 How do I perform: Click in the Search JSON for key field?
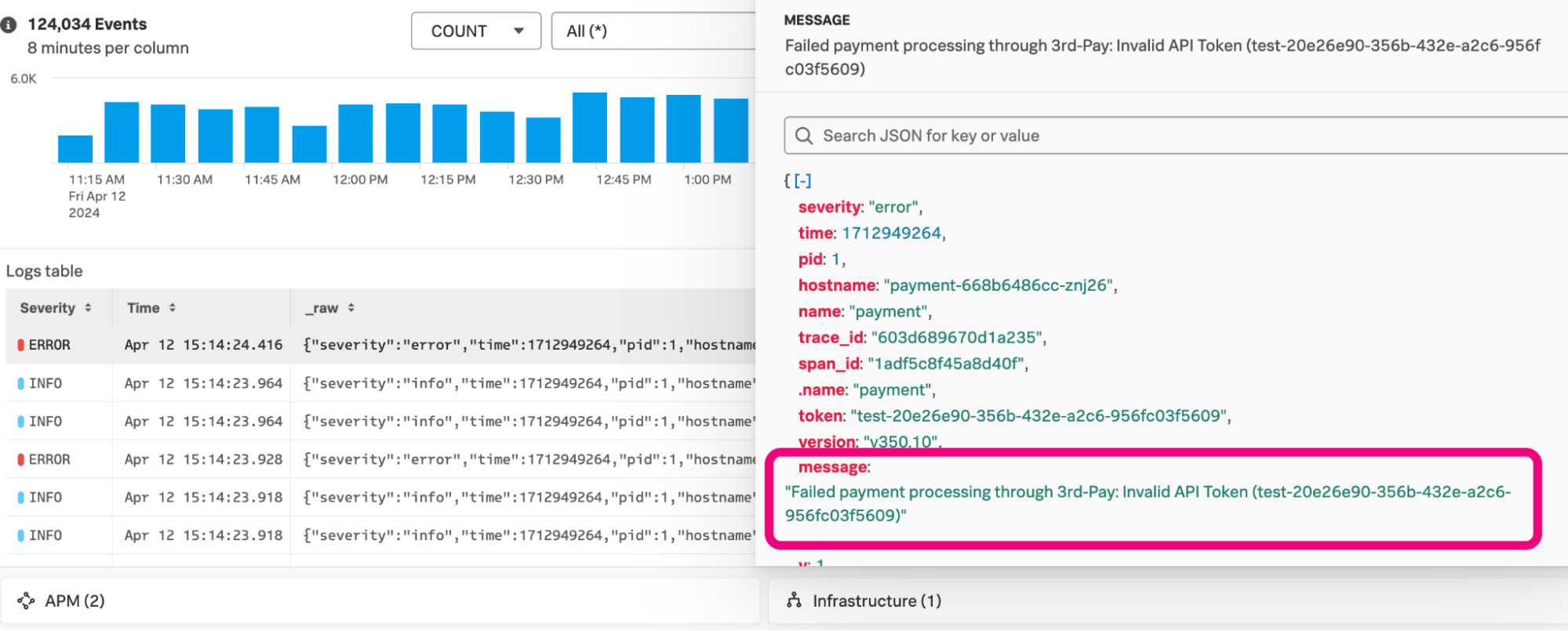coord(1177,136)
